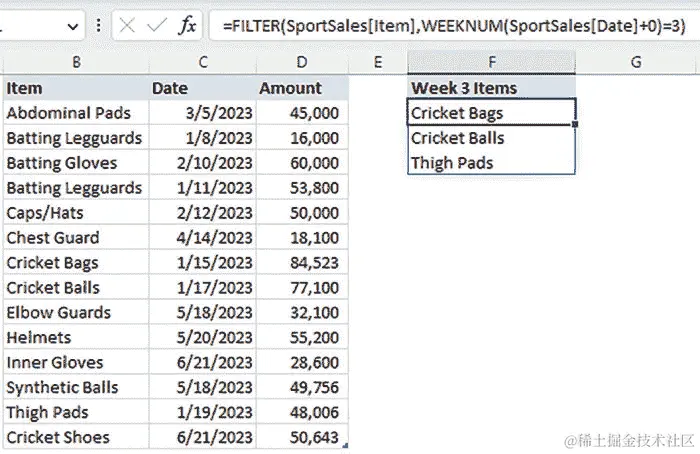Click the amount 45,000
The width and height of the screenshot is (700, 454).
pyautogui.click(x=302, y=113)
